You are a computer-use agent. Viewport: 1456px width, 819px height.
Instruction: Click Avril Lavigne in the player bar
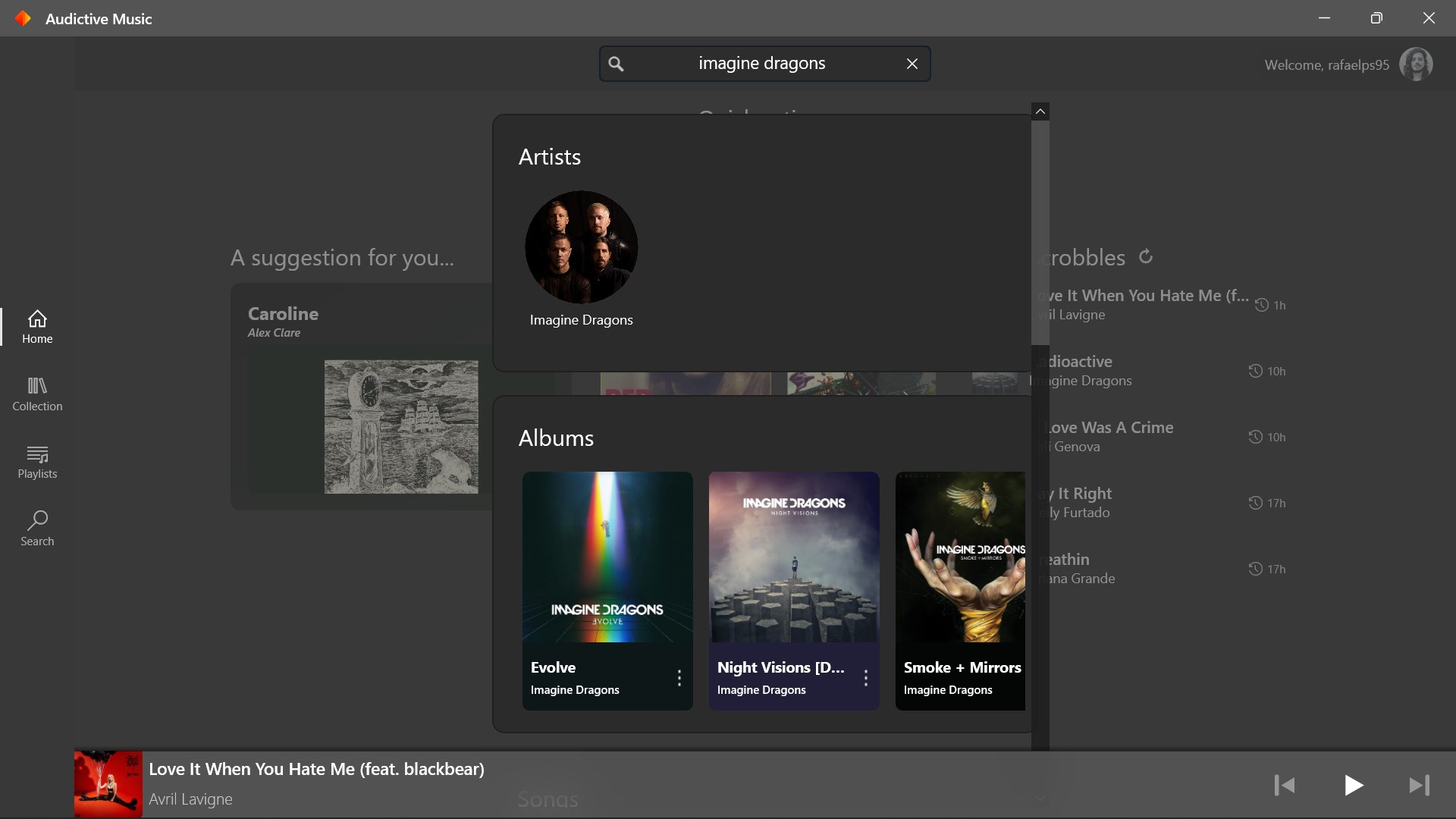(x=190, y=799)
